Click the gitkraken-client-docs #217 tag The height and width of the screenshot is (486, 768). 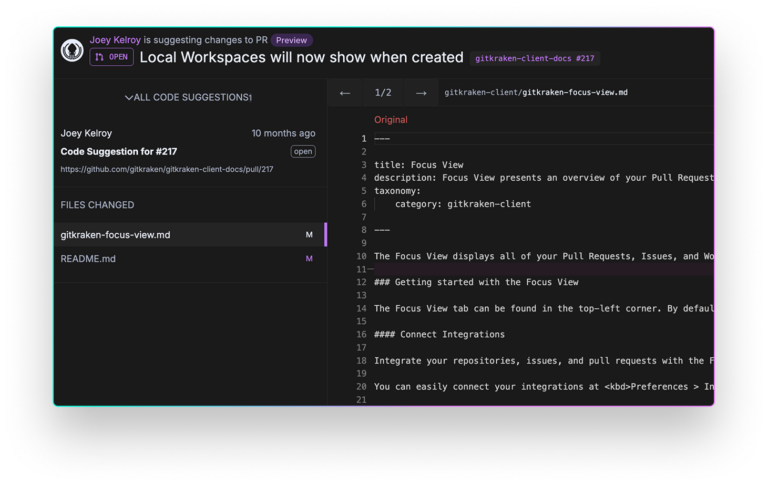tap(535, 58)
